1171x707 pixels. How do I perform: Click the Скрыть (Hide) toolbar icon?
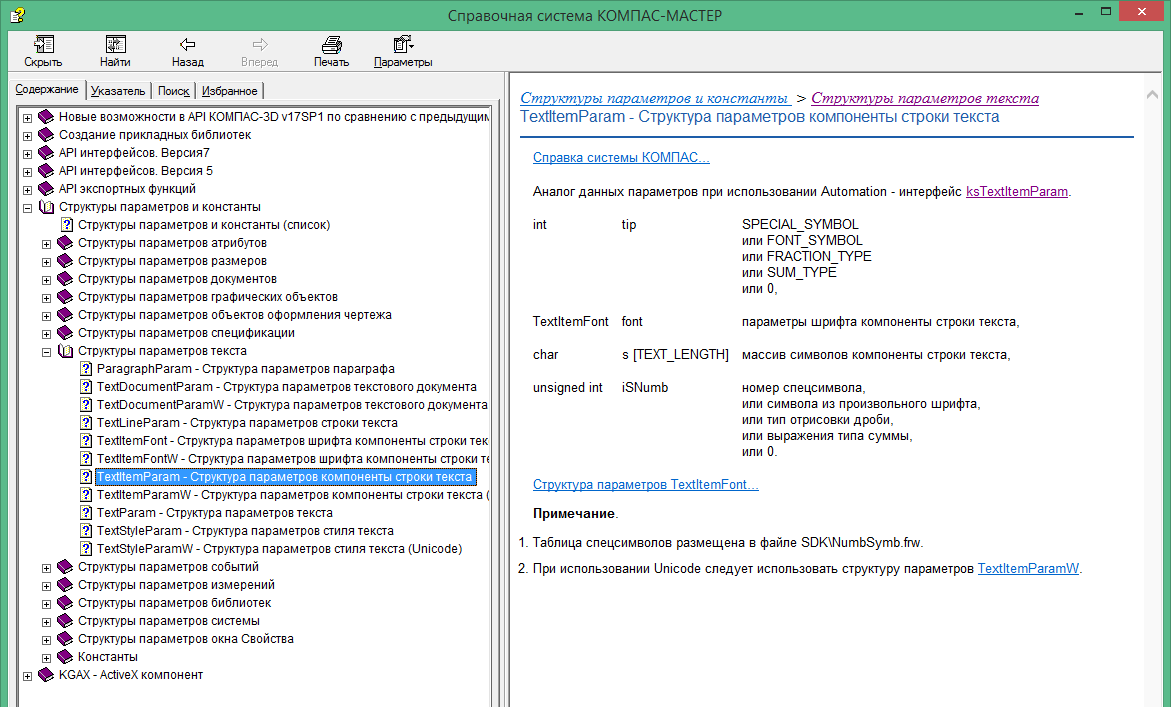coord(43,45)
